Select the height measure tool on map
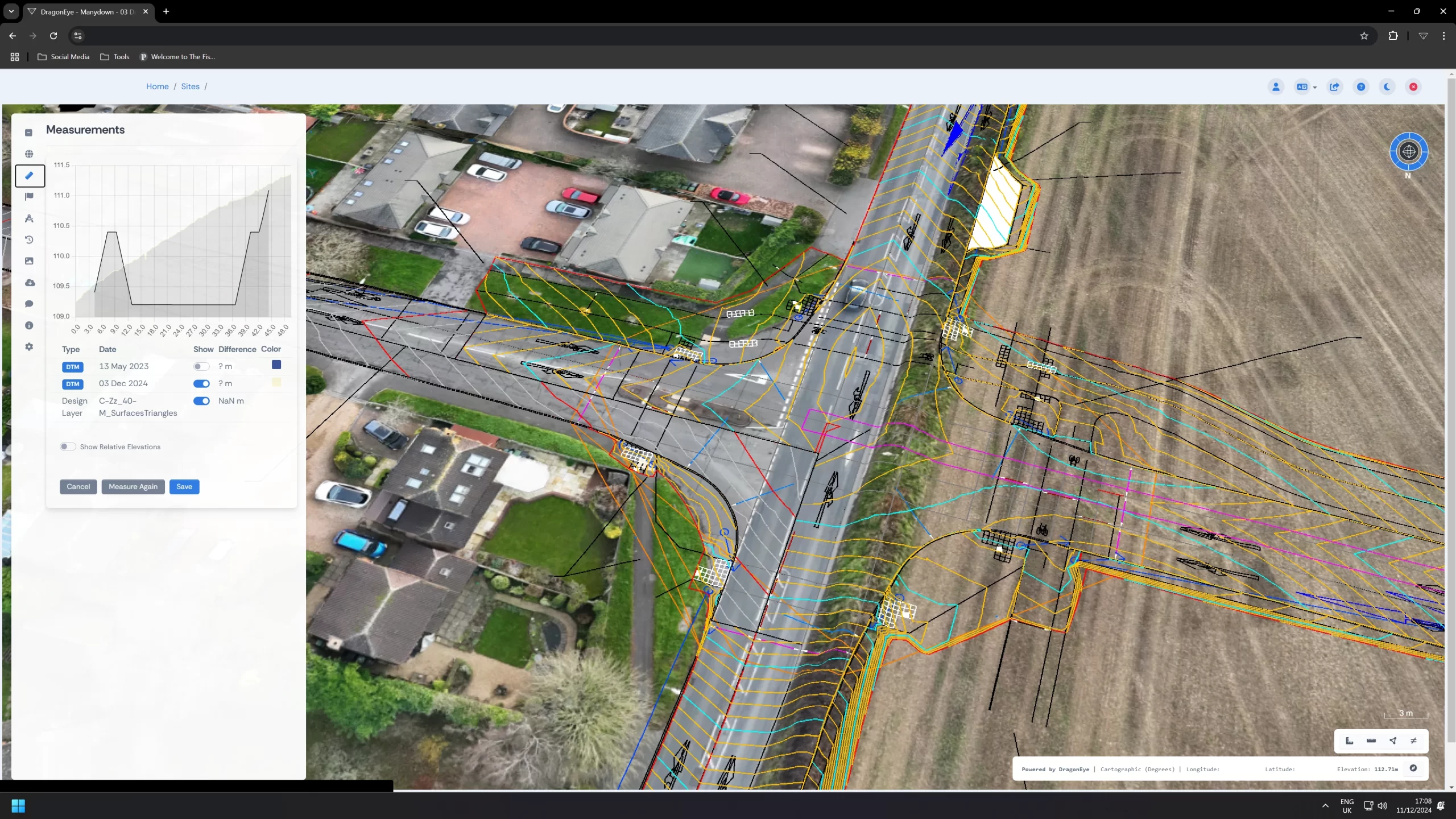The width and height of the screenshot is (1456, 819). click(1349, 741)
